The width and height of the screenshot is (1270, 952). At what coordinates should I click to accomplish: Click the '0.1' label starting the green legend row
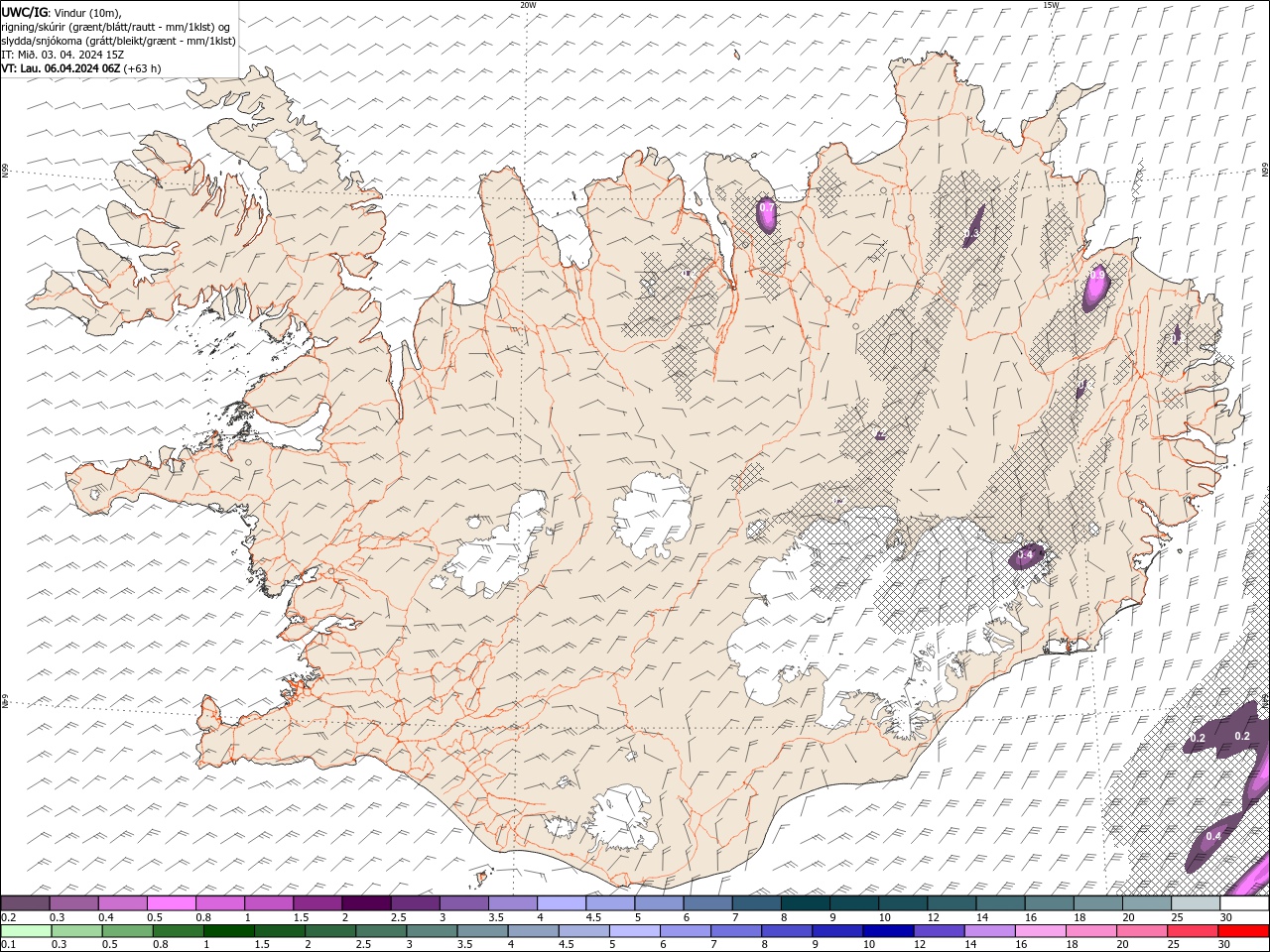[x=8, y=945]
